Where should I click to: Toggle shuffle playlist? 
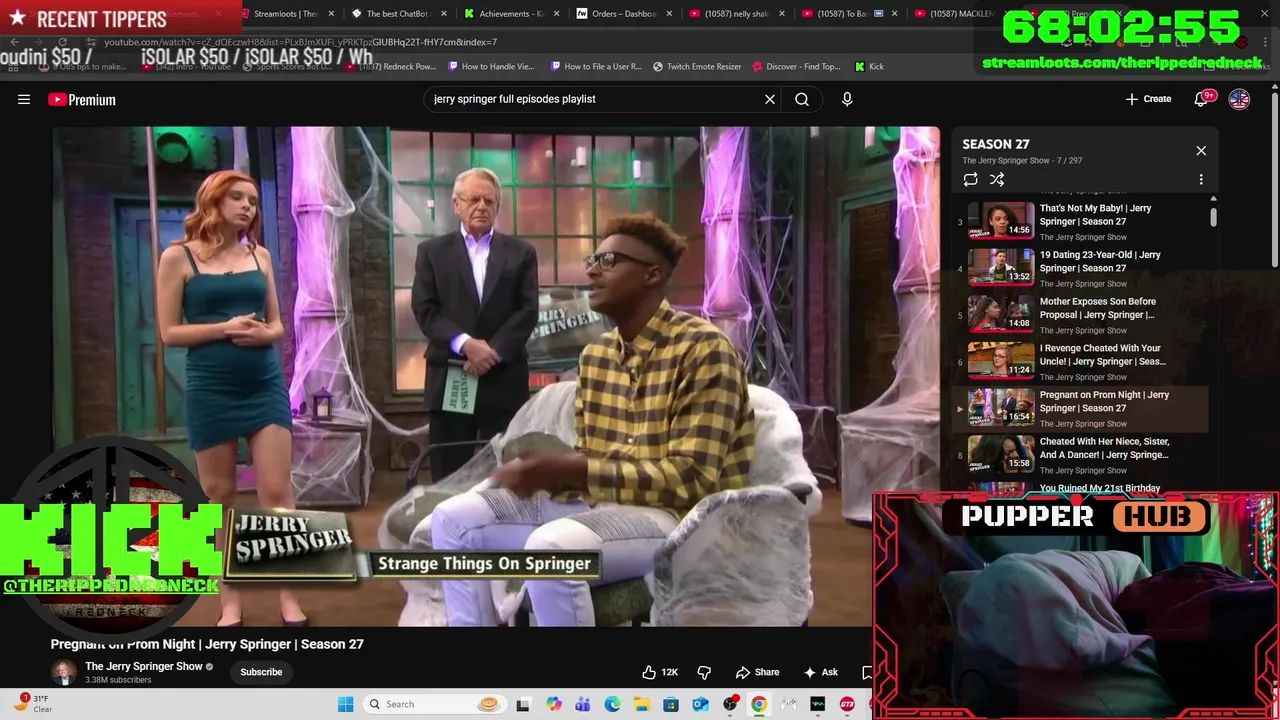[997, 179]
